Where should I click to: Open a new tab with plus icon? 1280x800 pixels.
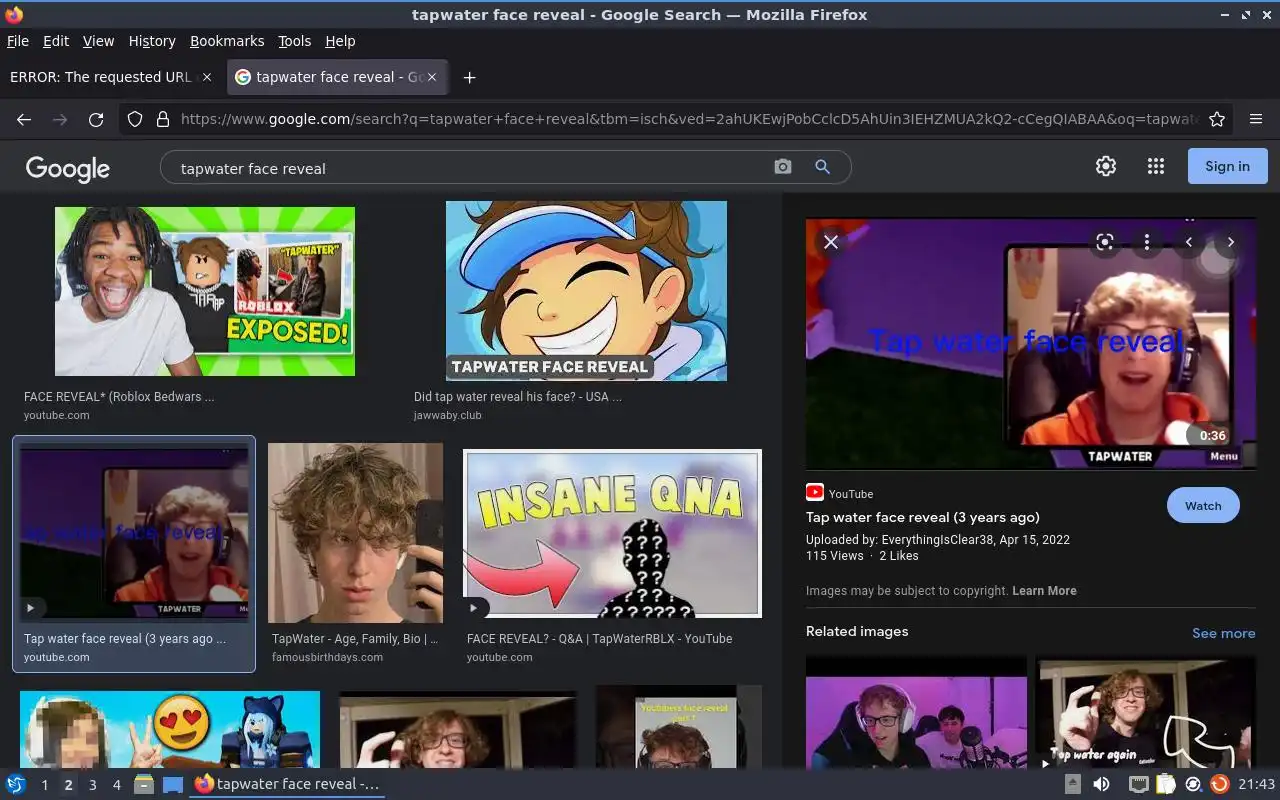(x=469, y=77)
